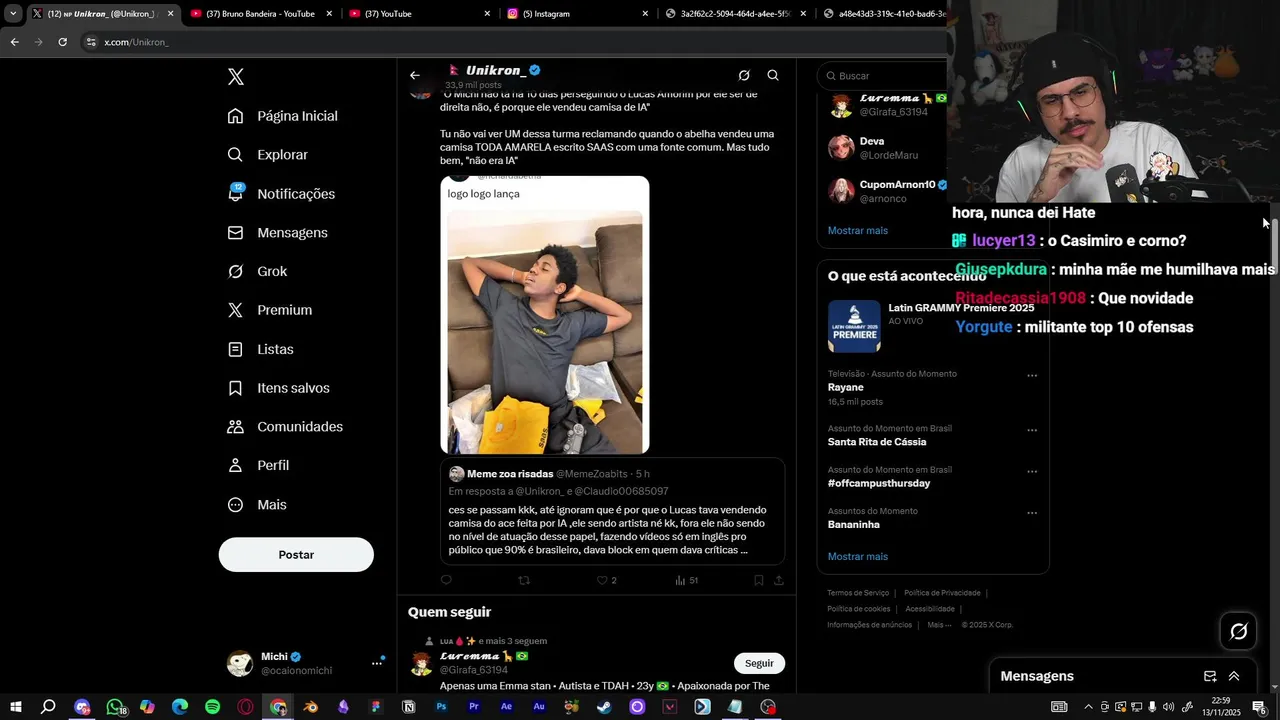The width and height of the screenshot is (1280, 720).
Task: Open Notificações in the sidebar
Action: (x=281, y=194)
